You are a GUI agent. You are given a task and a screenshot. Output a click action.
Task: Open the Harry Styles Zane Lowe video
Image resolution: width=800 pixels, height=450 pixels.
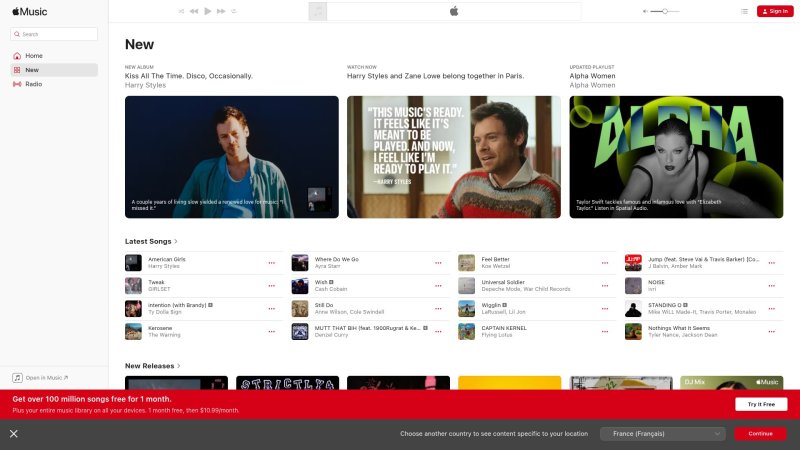point(454,157)
